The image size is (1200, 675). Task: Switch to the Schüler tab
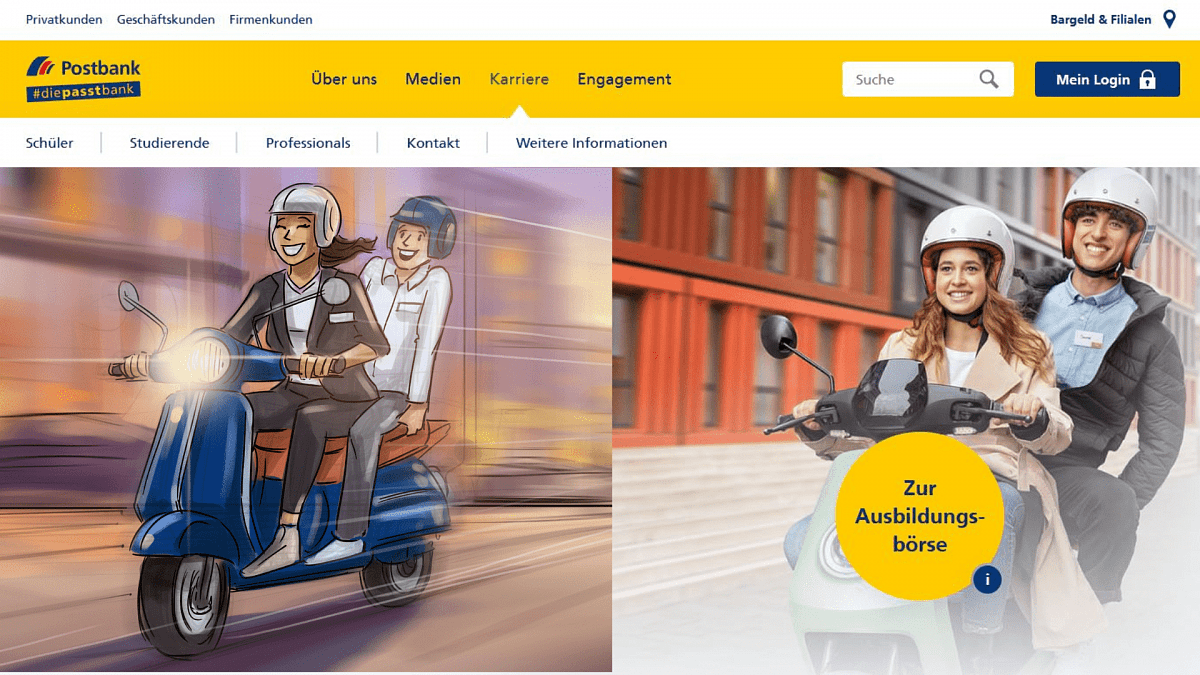click(50, 143)
